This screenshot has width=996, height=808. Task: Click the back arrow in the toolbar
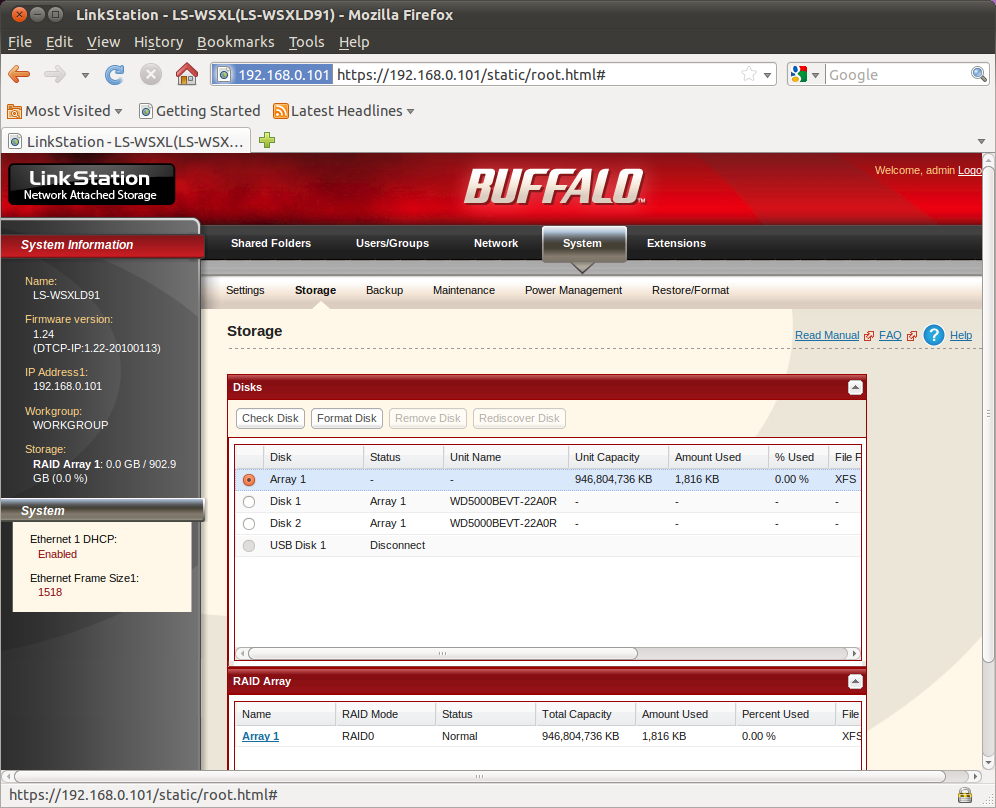(x=19, y=74)
